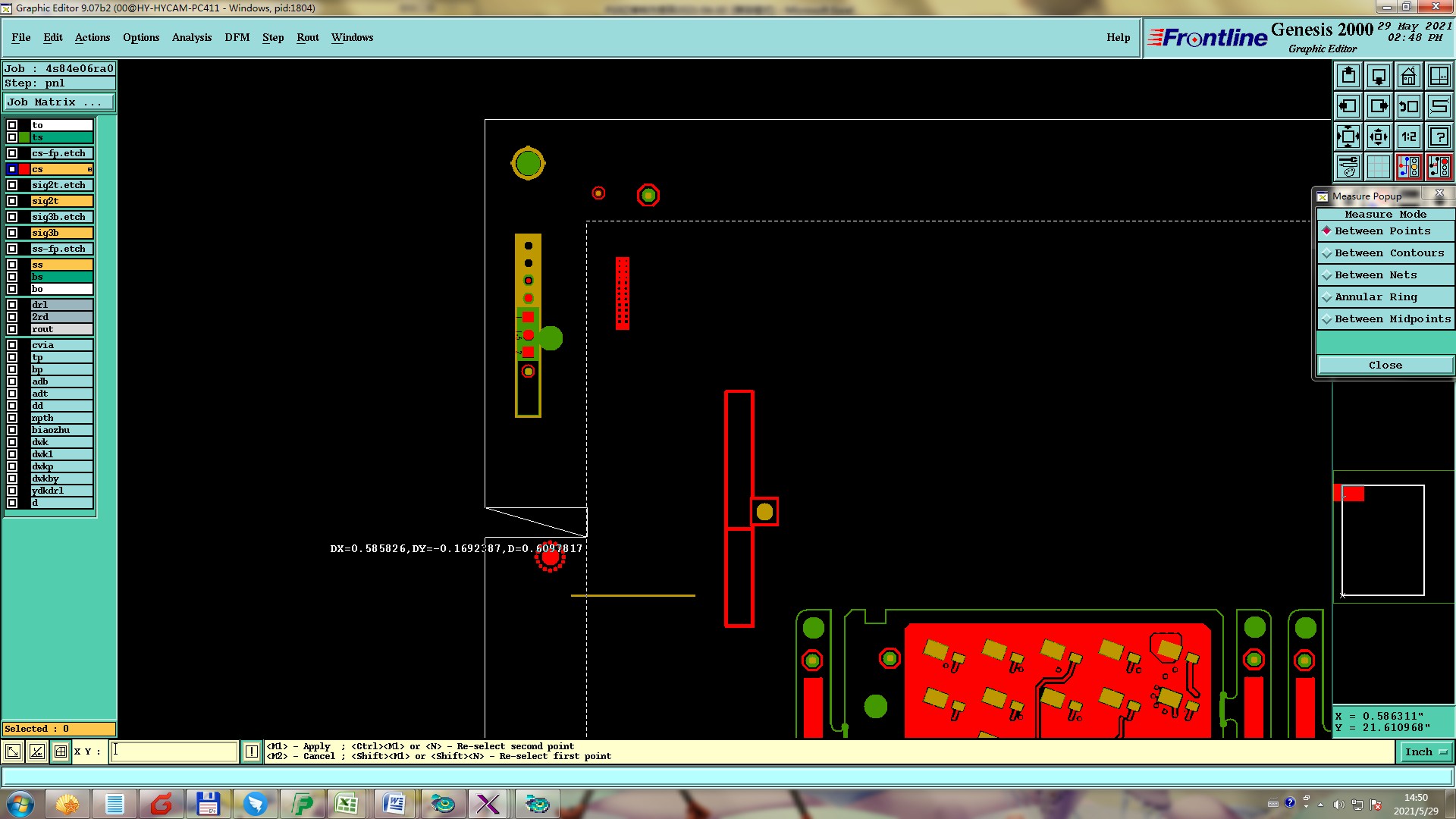Open the Actions menu
This screenshot has width=1456, height=819.
pyautogui.click(x=93, y=37)
